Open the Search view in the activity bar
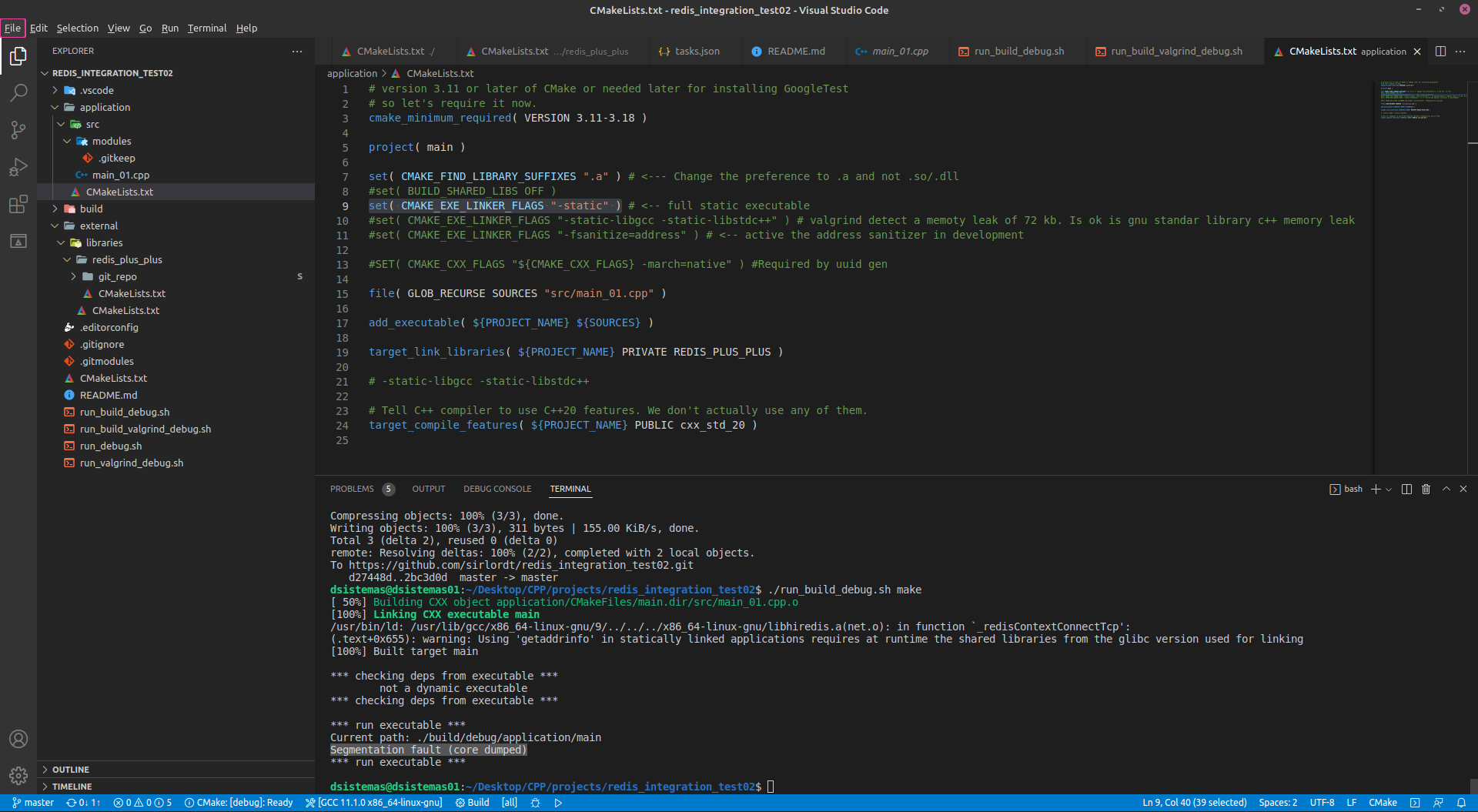 click(18, 92)
